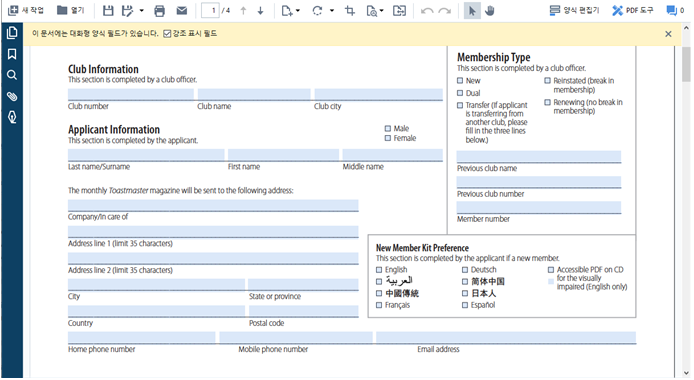
Task: Click the 새 작업 (new task) button
Action: click(26, 10)
